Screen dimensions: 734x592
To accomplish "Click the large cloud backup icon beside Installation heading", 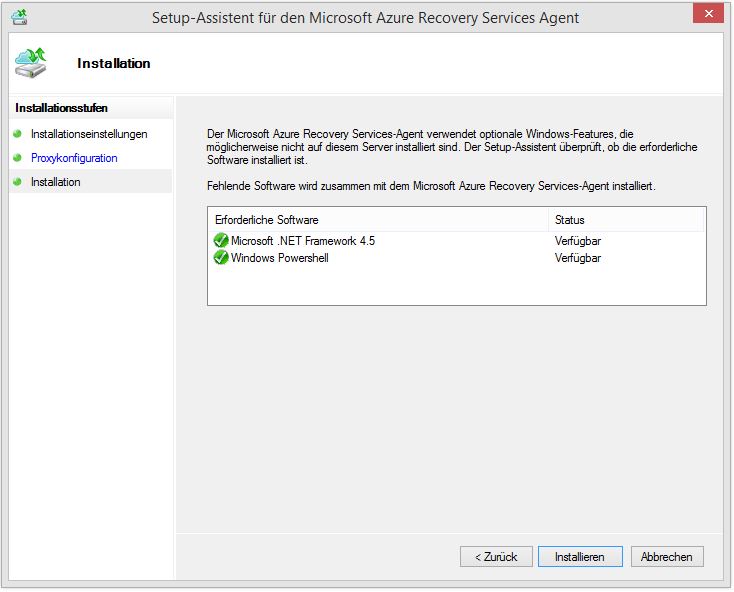I will click(x=30, y=62).
